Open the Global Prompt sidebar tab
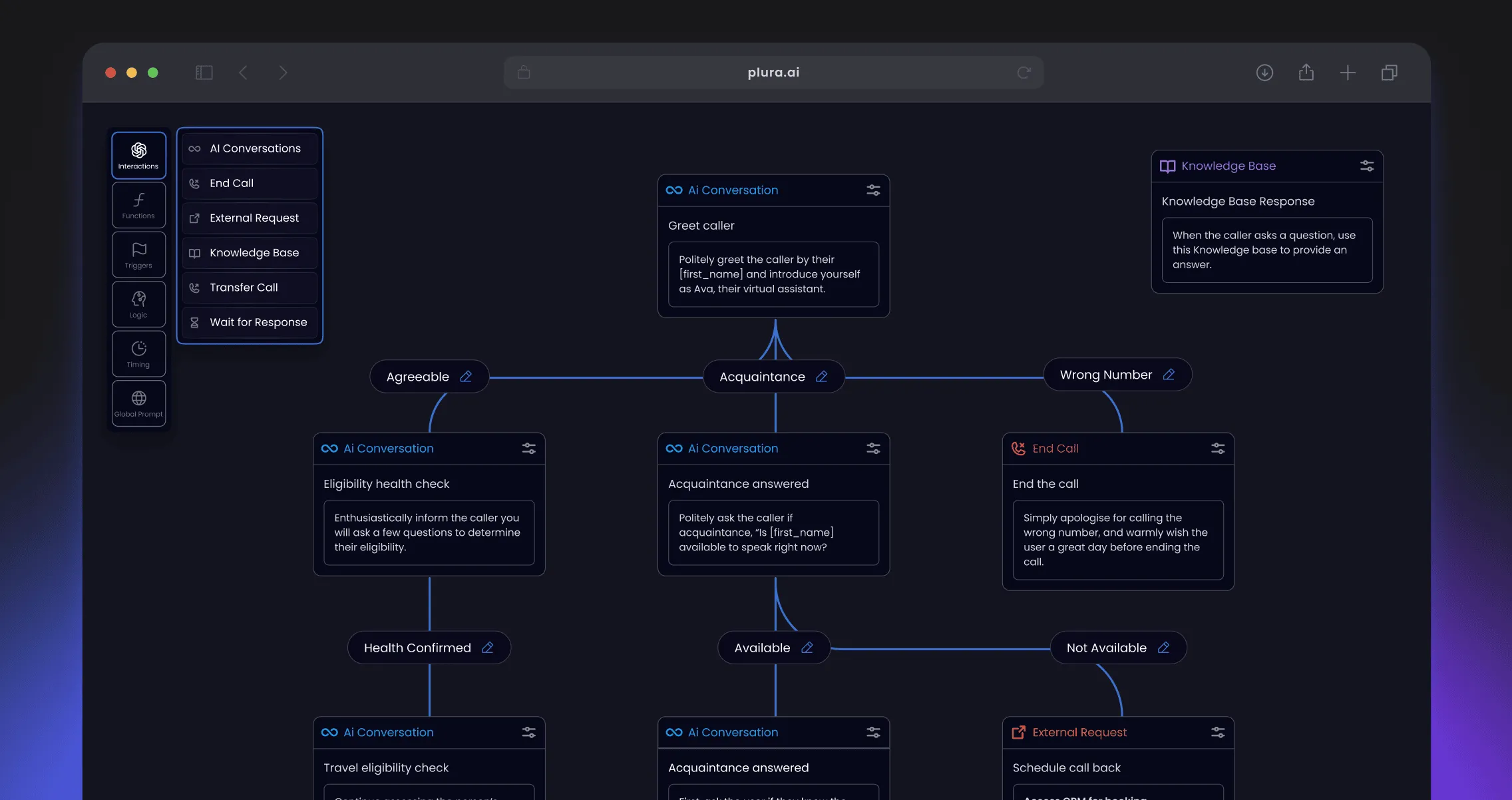The height and width of the screenshot is (800, 1512). (138, 403)
